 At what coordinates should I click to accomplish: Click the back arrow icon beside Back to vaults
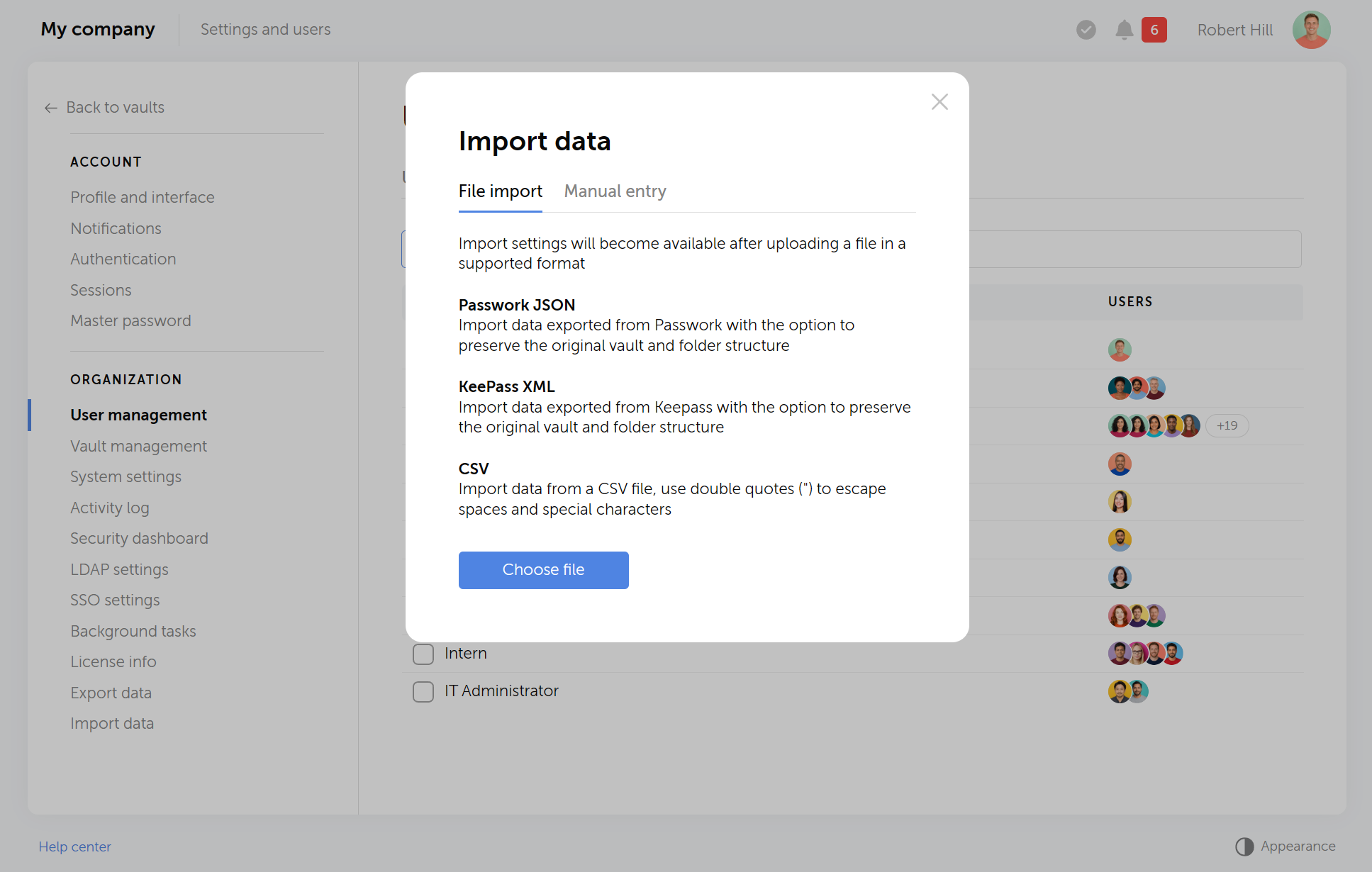(x=51, y=108)
